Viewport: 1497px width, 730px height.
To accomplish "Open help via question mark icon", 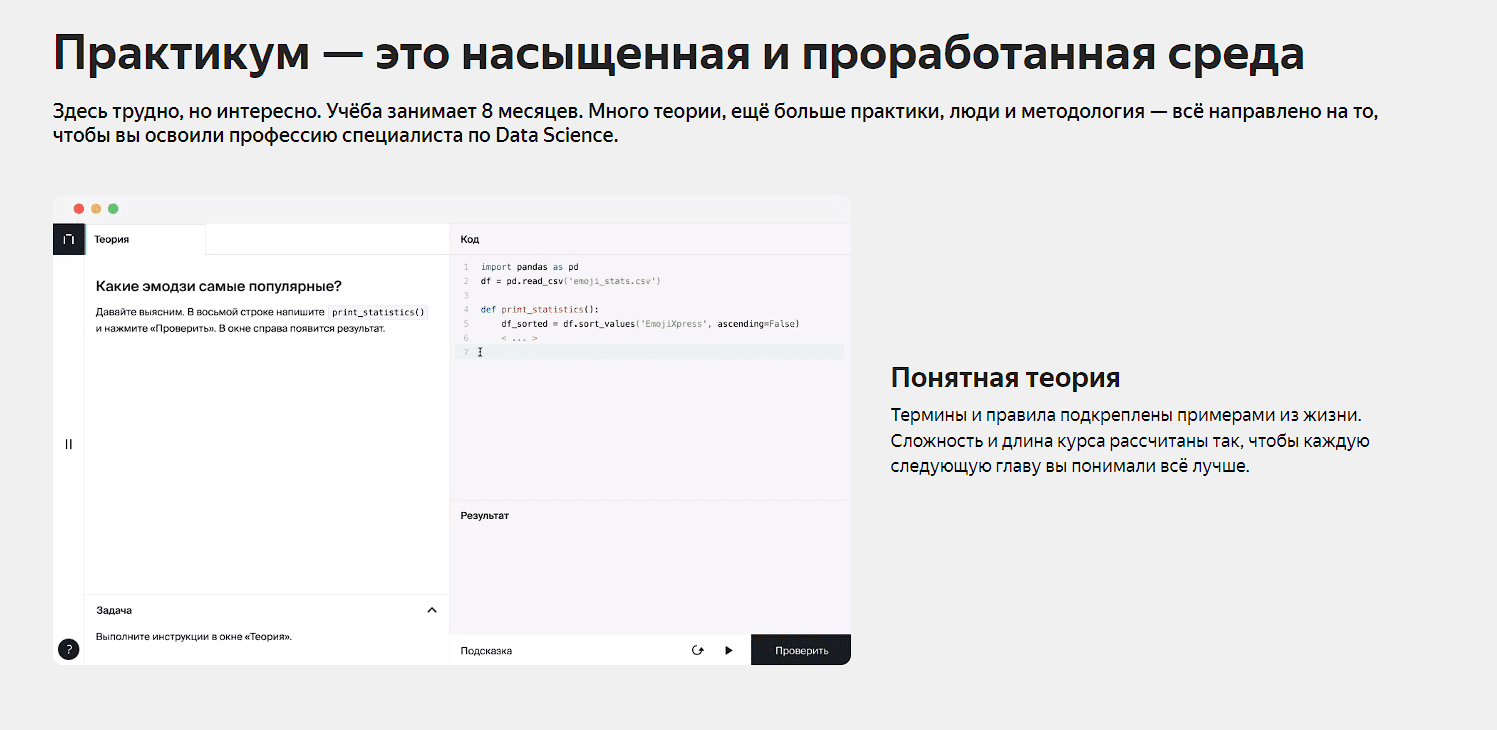I will (68, 650).
